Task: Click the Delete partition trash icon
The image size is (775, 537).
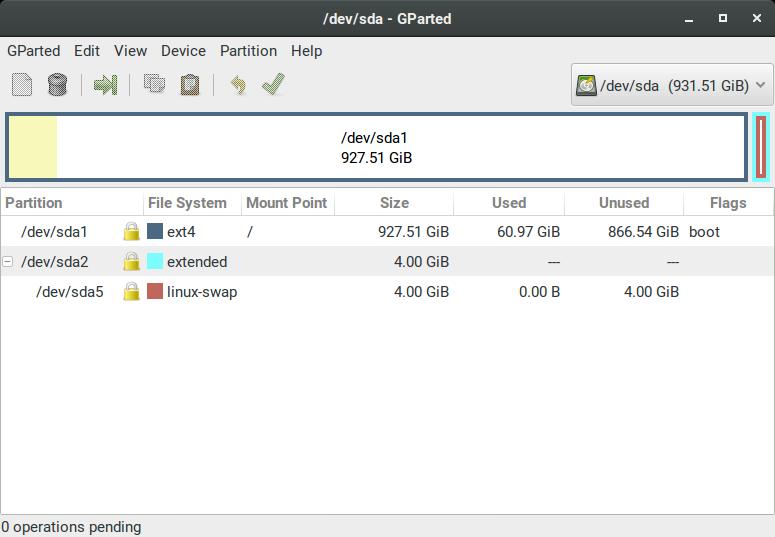Action: coord(57,85)
